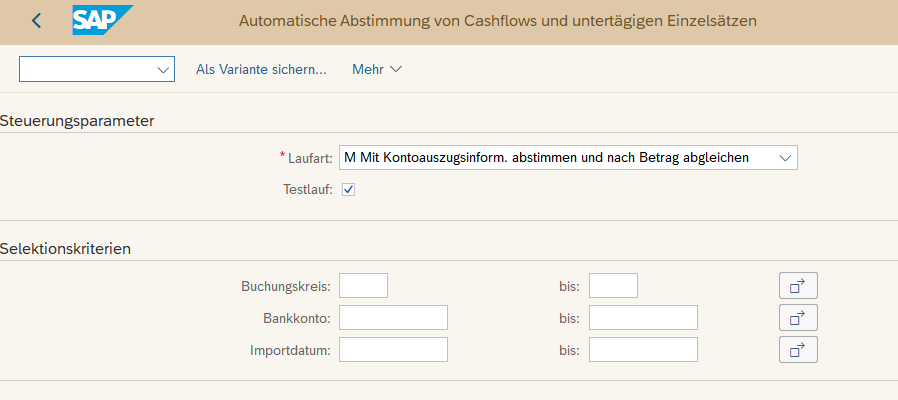Select the Importdatum from field
898x400 pixels.
pyautogui.click(x=393, y=350)
